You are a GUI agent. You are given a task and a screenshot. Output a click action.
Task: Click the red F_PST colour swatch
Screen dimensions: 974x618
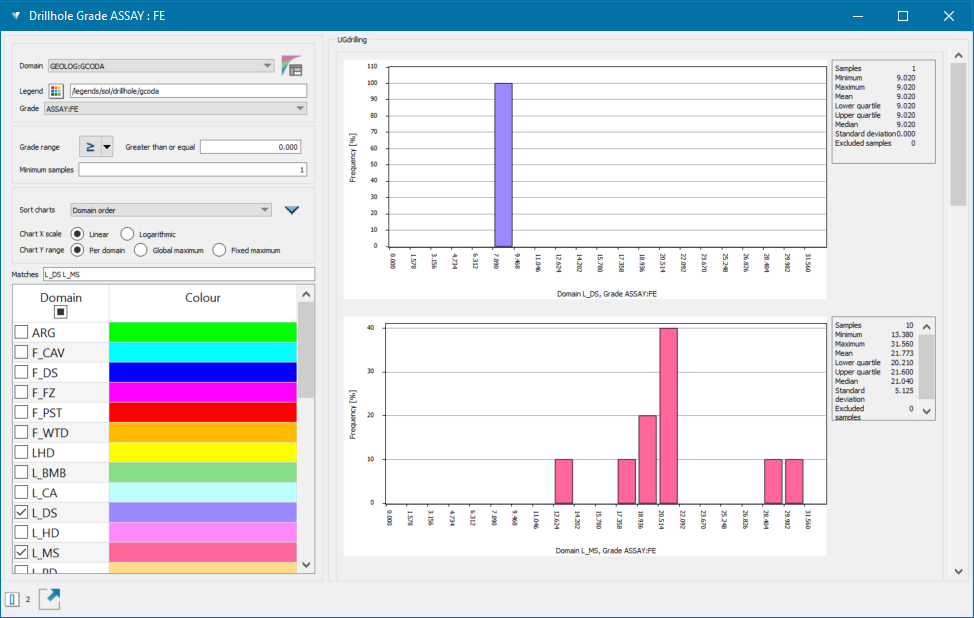click(x=202, y=412)
